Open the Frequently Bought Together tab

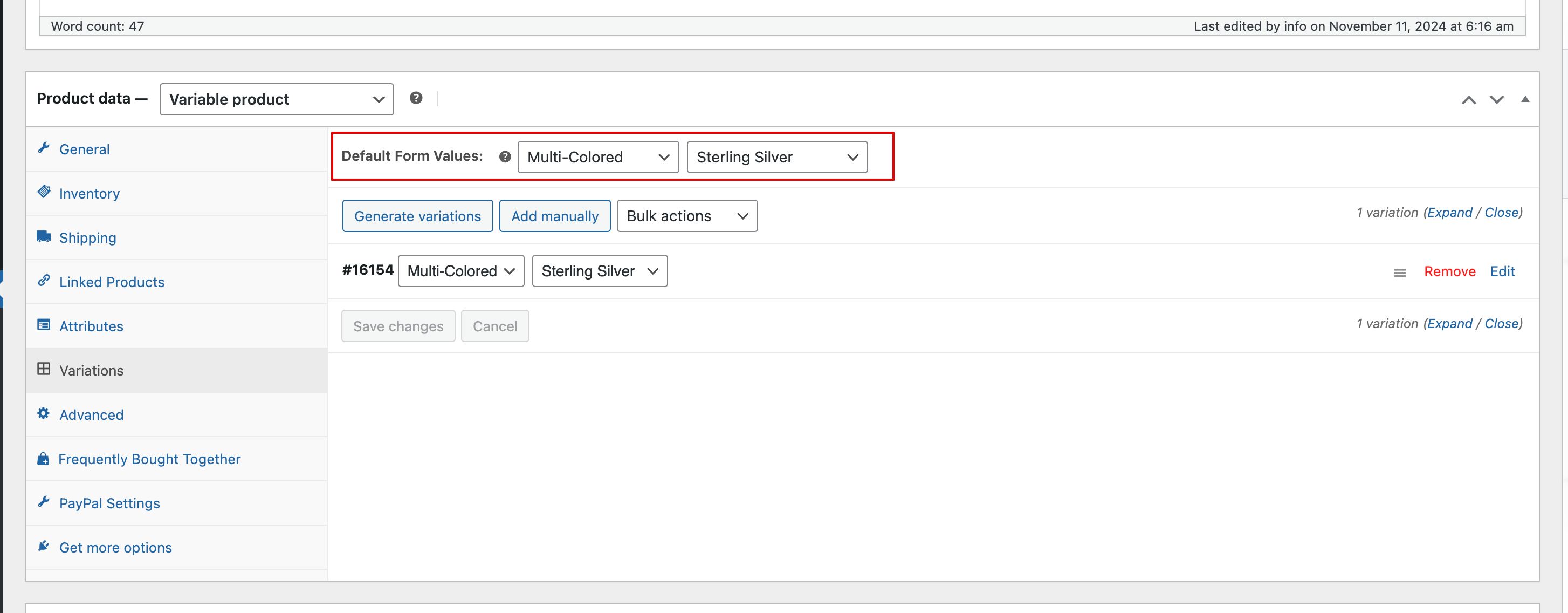tap(176, 459)
